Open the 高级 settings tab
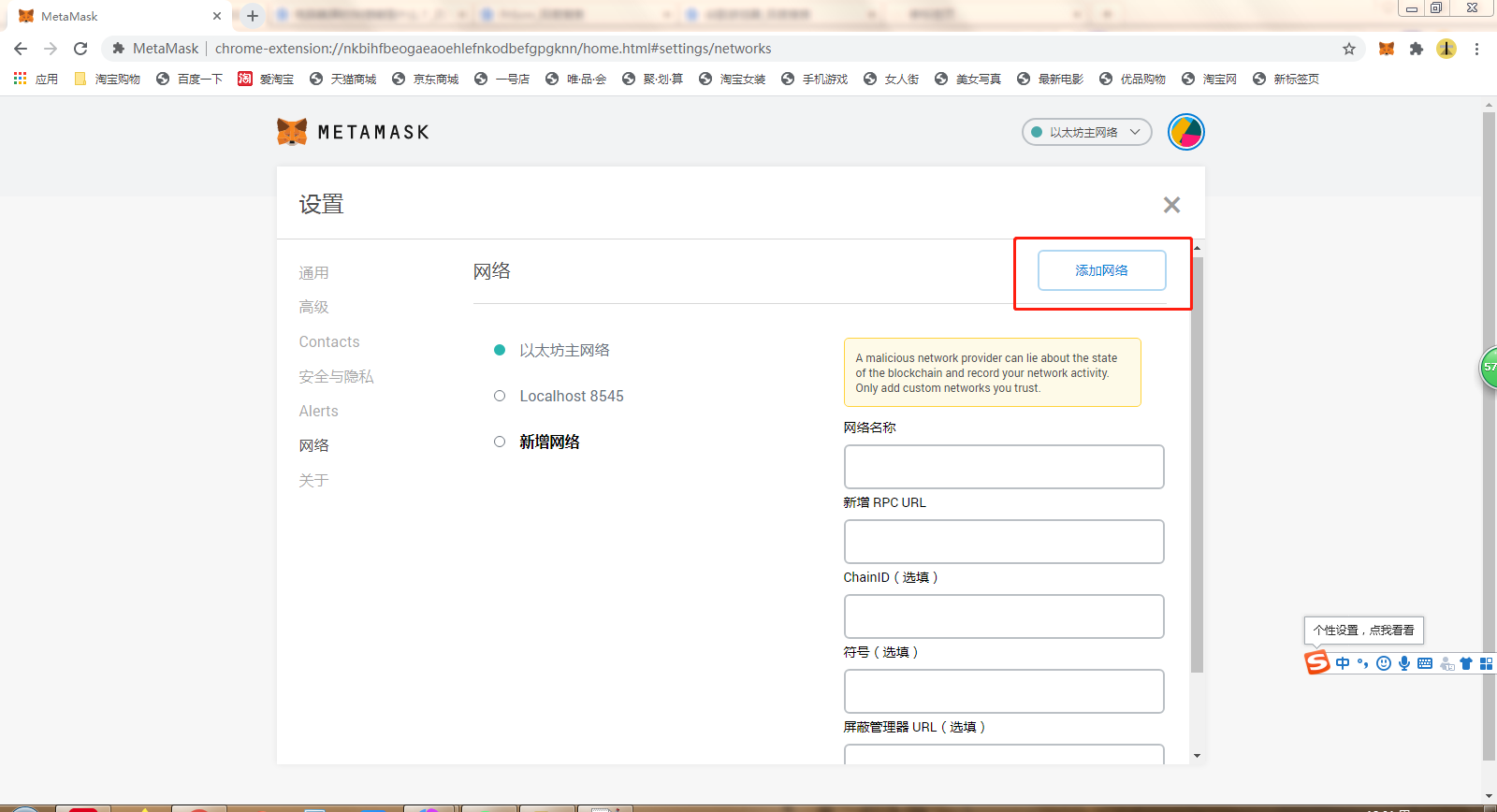 (313, 307)
